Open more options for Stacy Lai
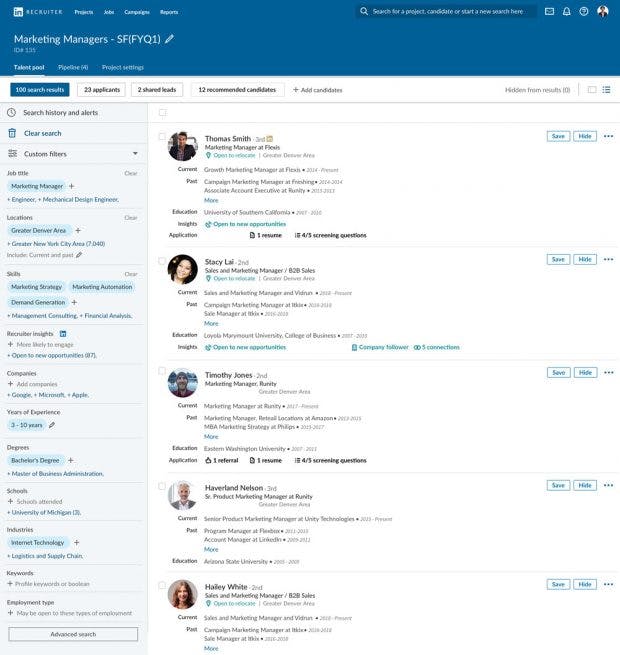The height and width of the screenshot is (655, 620). click(608, 259)
